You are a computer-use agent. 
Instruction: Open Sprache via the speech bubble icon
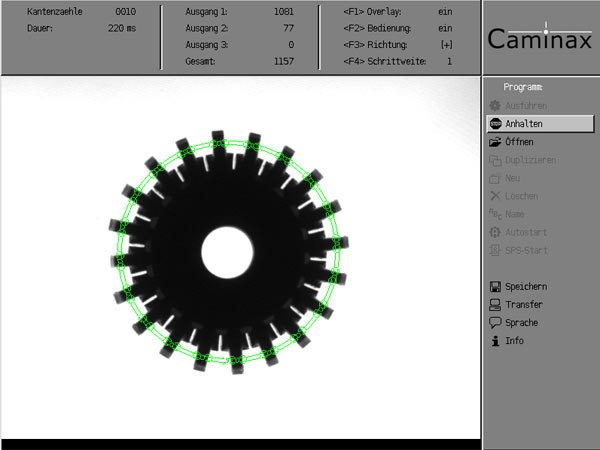pos(495,323)
